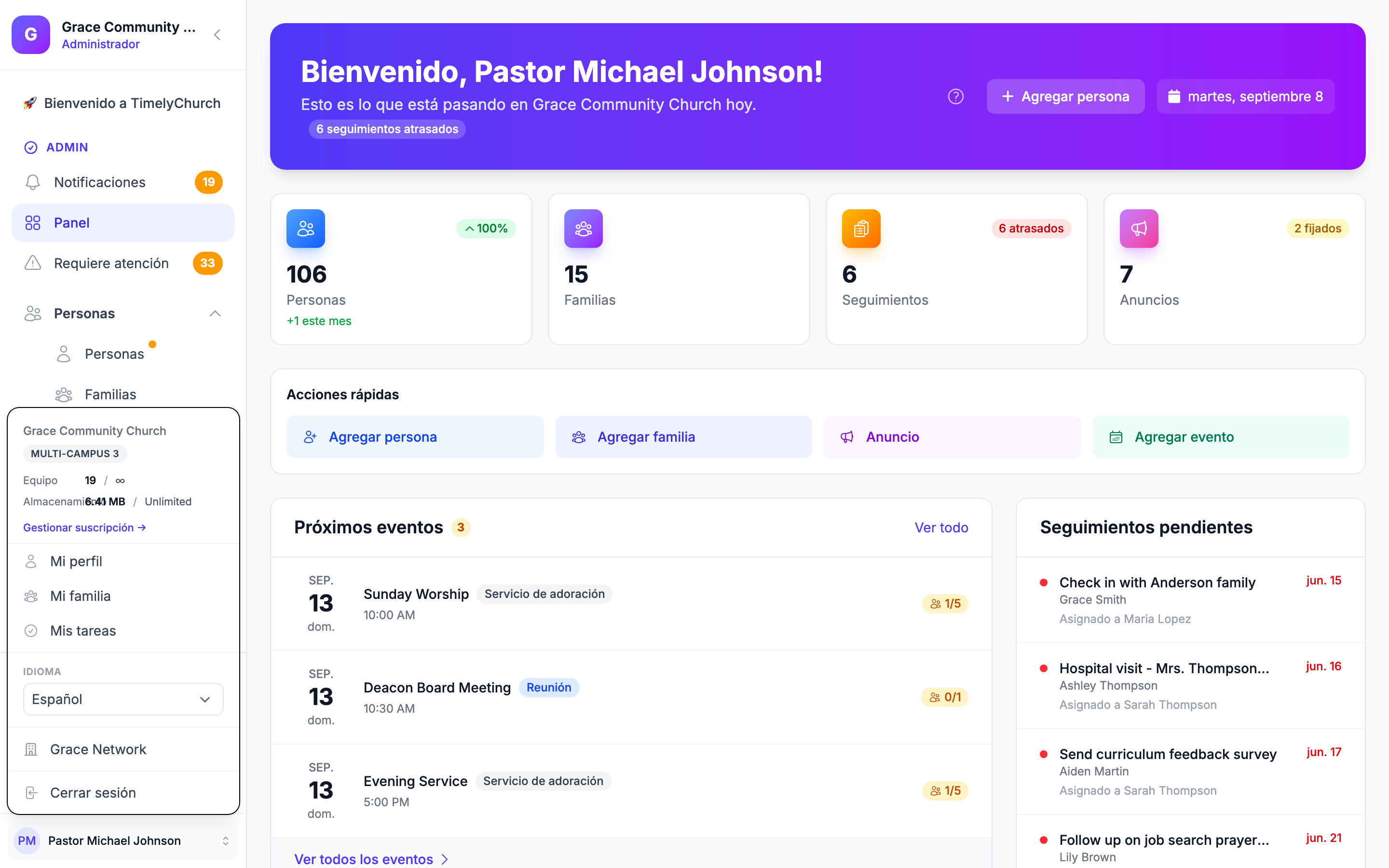Open the Evening Service event
The image size is (1389, 868).
click(x=631, y=790)
